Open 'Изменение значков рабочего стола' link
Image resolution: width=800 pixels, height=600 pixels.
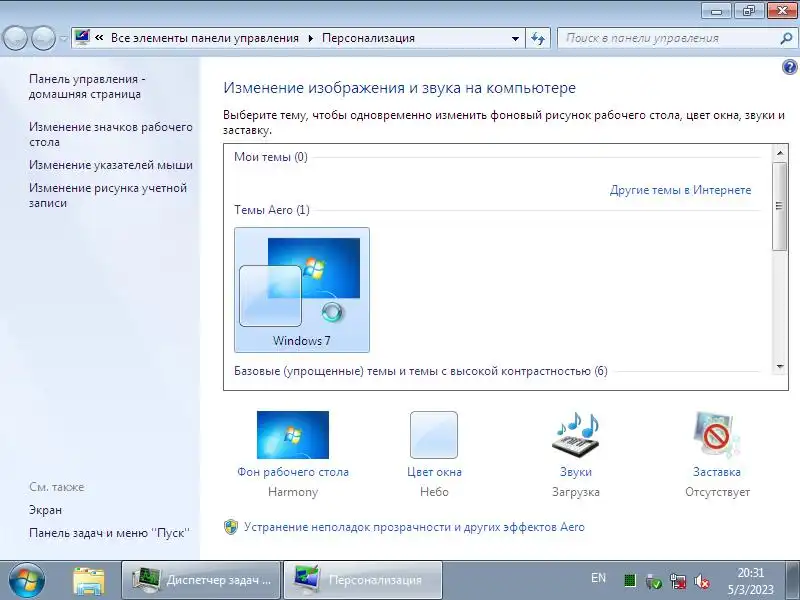pos(111,134)
